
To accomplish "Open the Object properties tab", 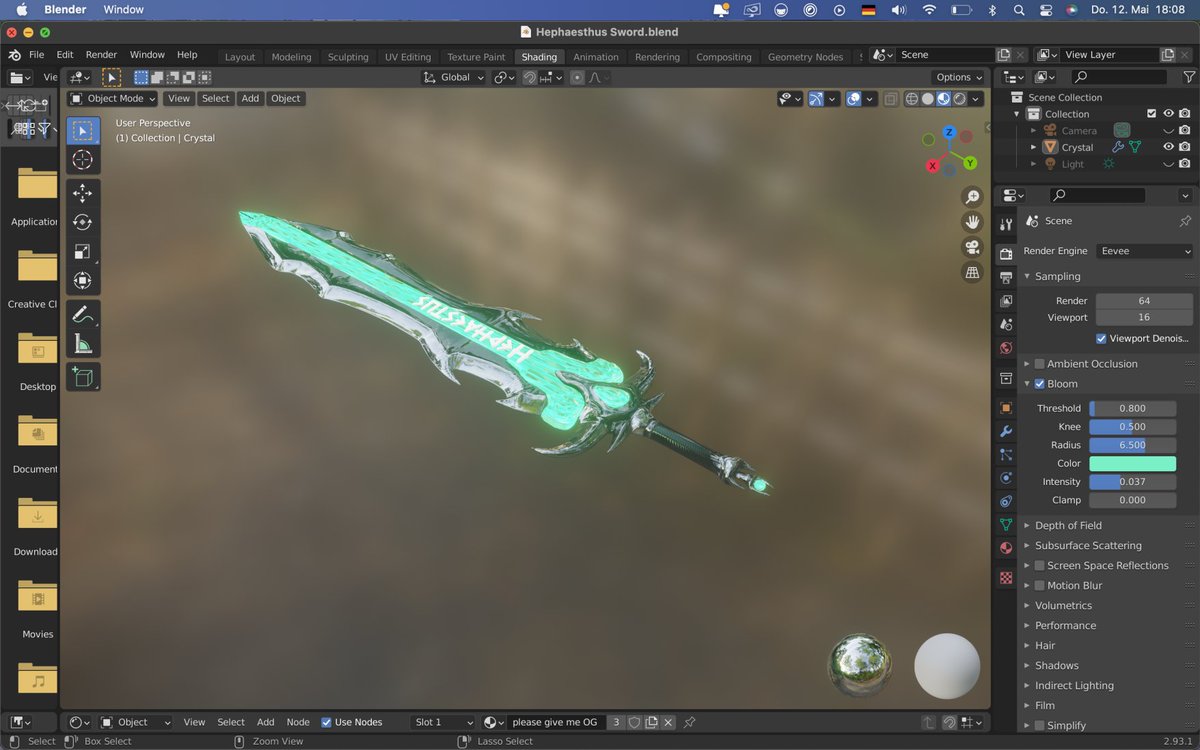I will point(1006,408).
